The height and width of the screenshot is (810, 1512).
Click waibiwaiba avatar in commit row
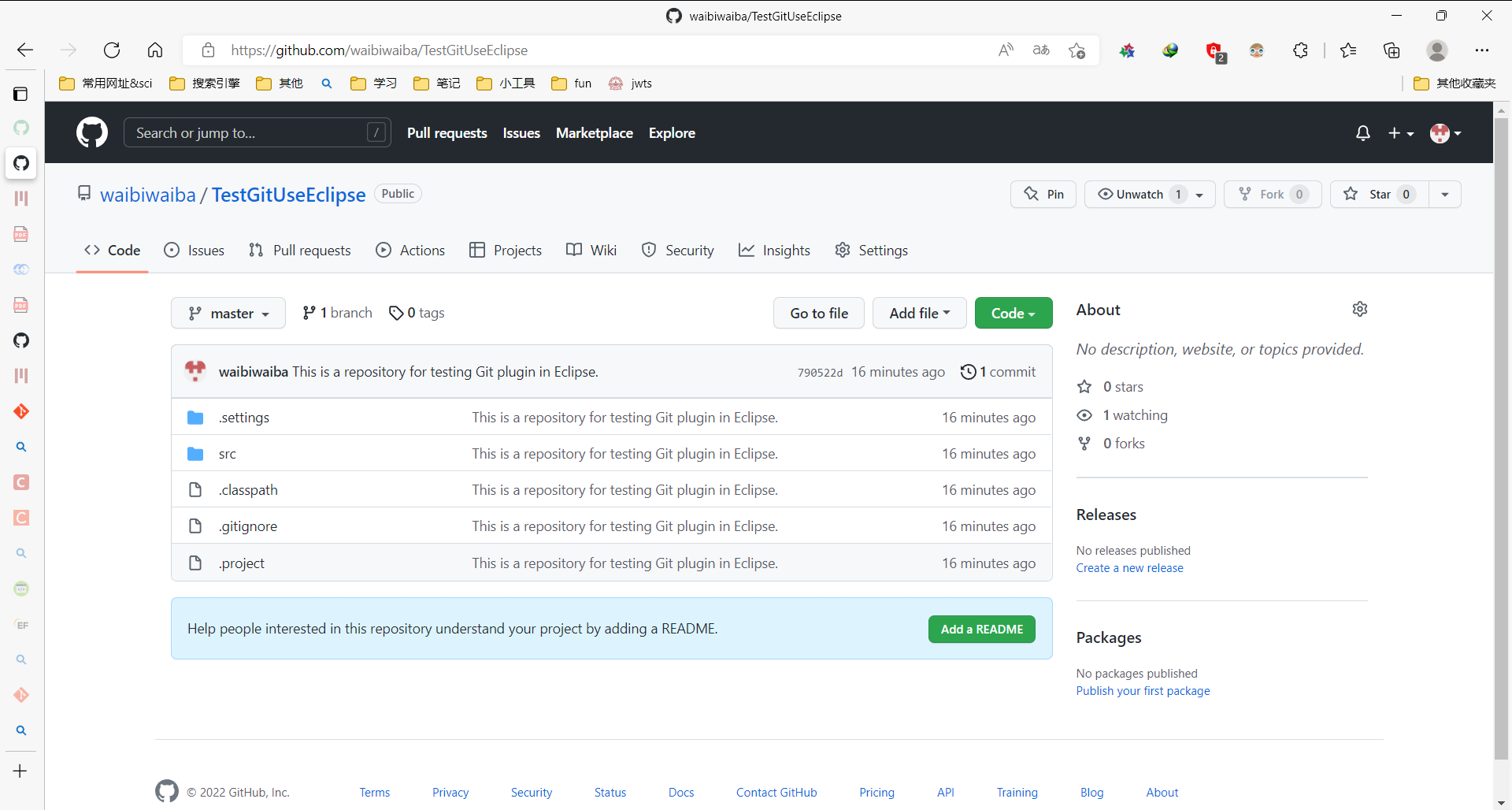195,371
